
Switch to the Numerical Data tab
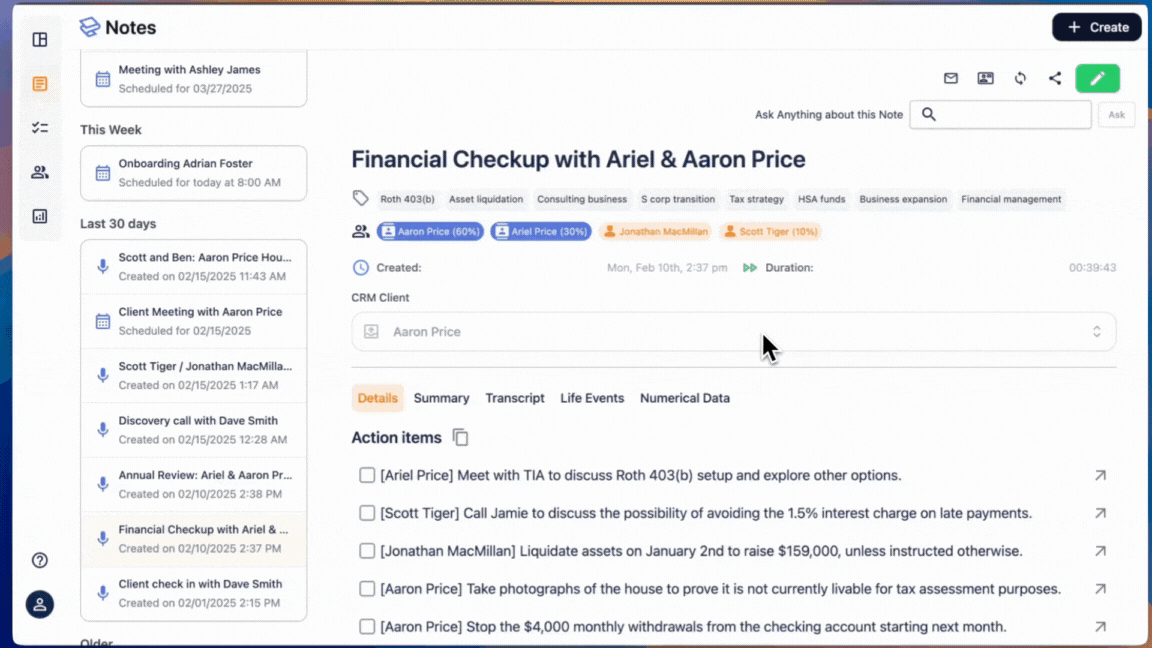[x=684, y=398]
